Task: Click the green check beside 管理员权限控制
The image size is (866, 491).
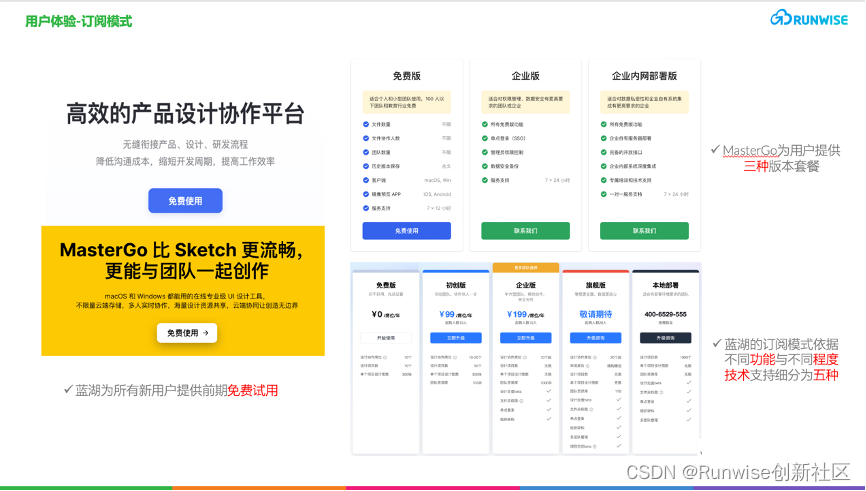Action: [485, 152]
